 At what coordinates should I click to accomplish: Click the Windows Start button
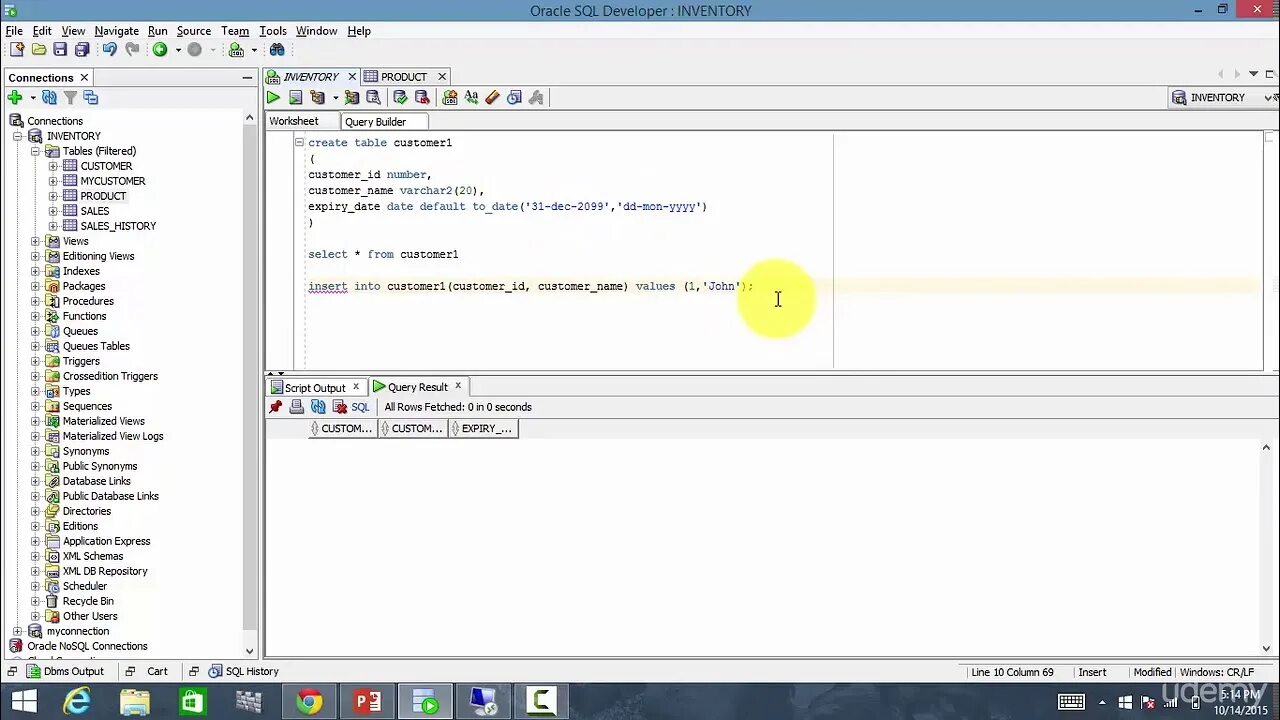tap(24, 703)
